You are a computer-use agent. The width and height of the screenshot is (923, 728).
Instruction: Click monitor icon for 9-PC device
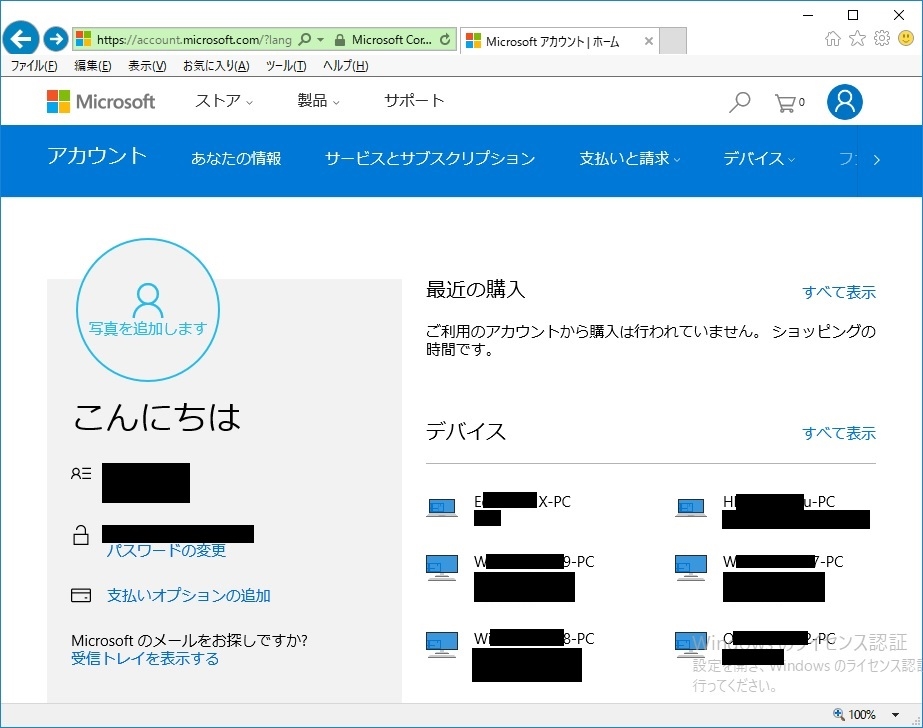tap(441, 568)
